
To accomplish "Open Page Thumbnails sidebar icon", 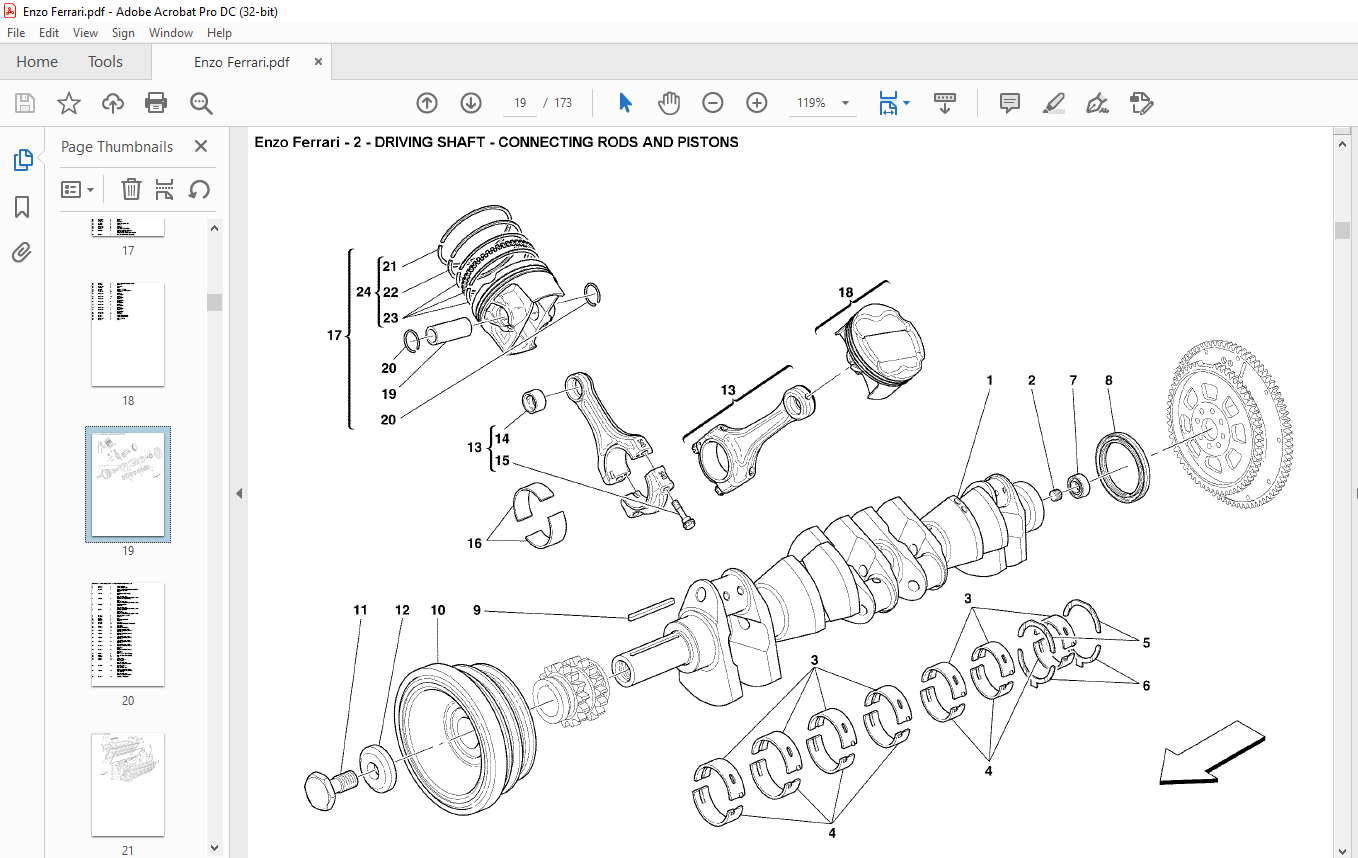I will pos(22,159).
